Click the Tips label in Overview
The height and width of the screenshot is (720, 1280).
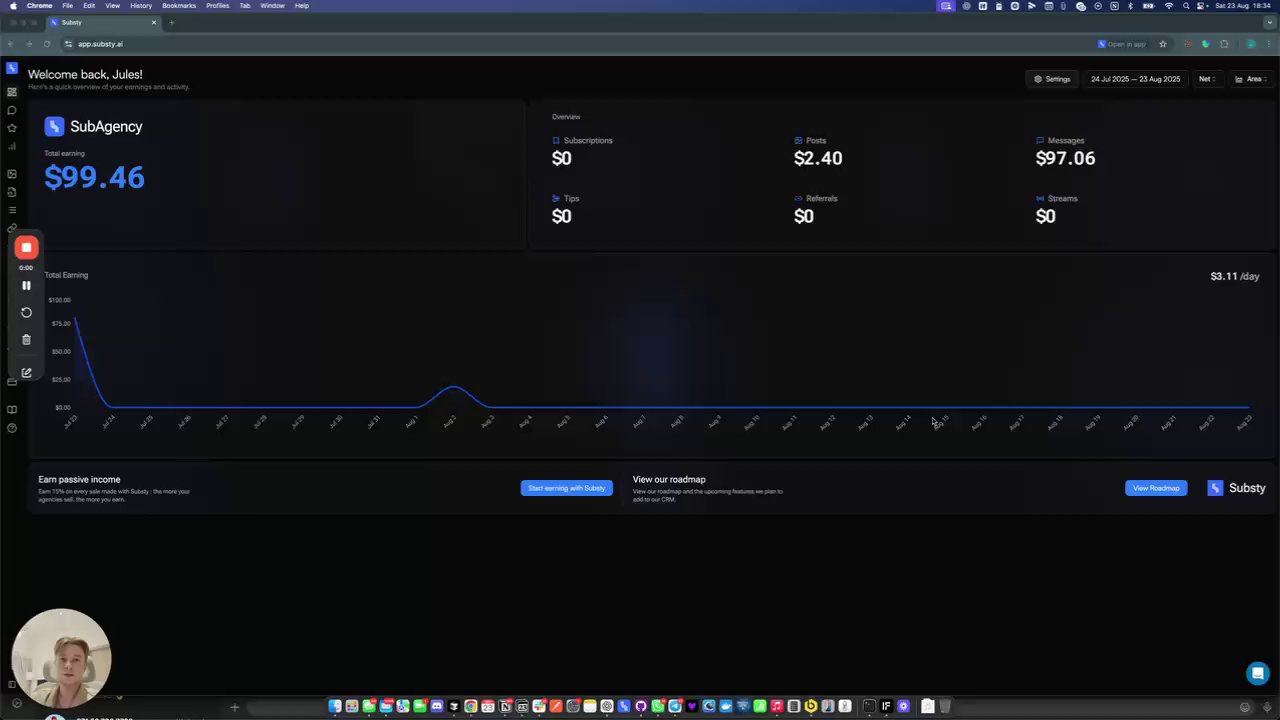point(571,198)
